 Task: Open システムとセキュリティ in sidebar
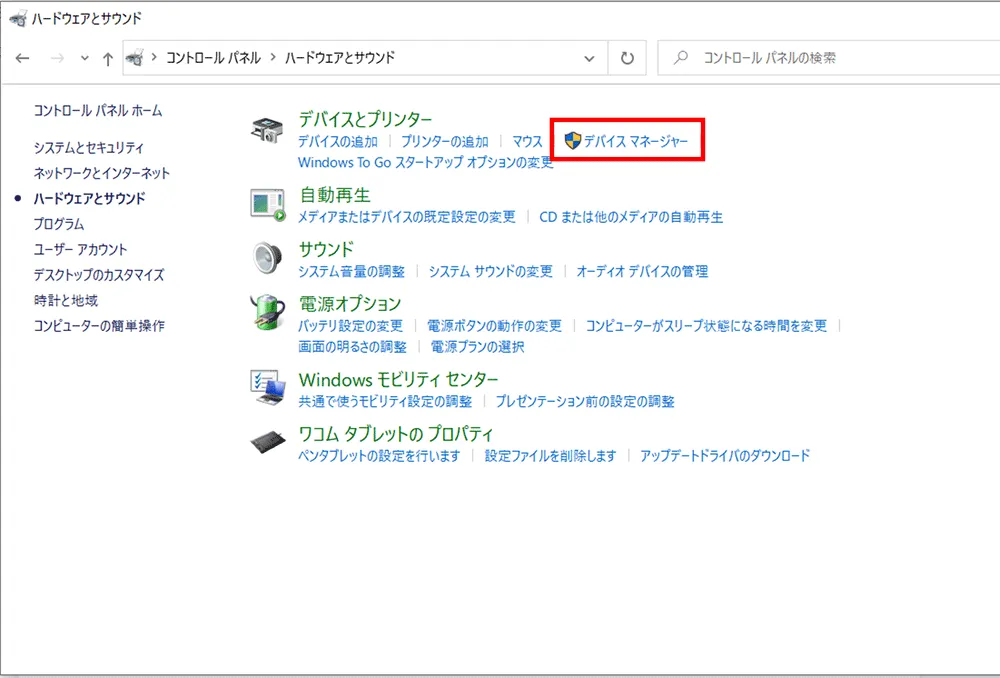pos(89,147)
